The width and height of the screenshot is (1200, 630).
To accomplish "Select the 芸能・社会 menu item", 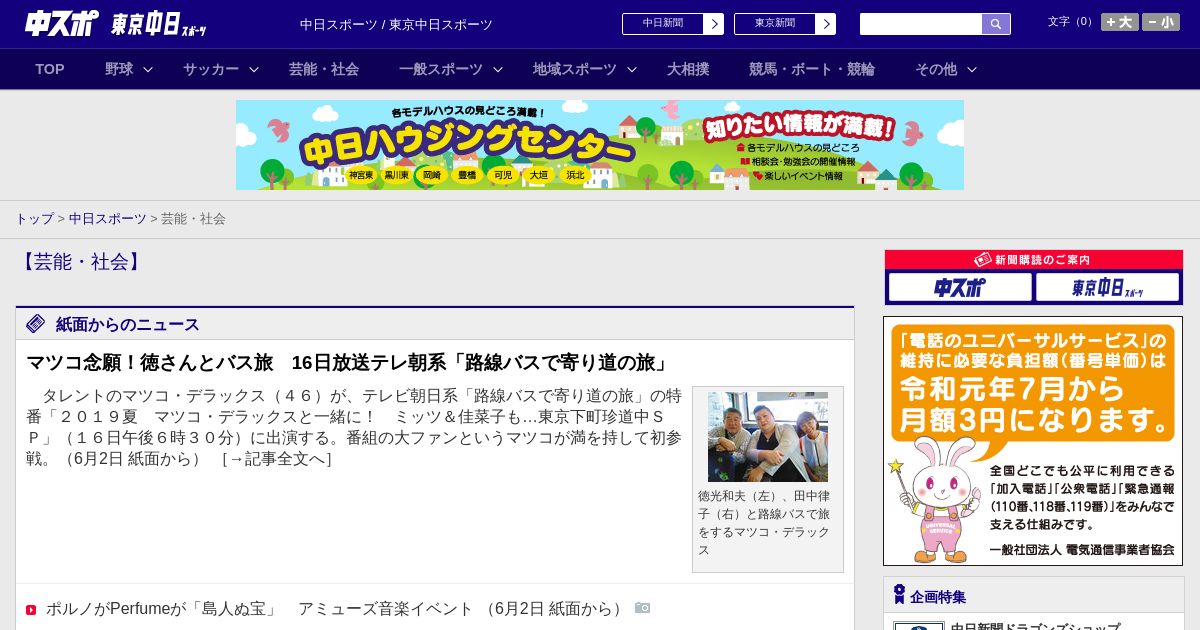I will coord(324,69).
